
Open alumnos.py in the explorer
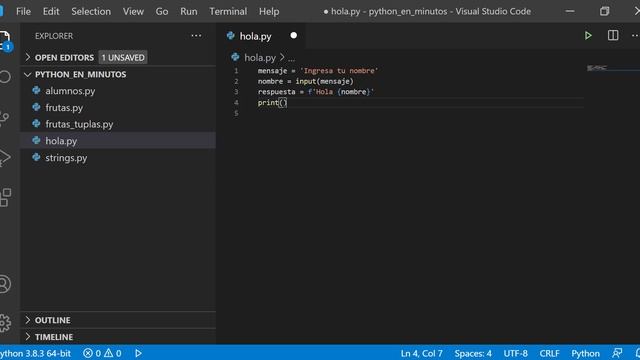pos(118,91)
